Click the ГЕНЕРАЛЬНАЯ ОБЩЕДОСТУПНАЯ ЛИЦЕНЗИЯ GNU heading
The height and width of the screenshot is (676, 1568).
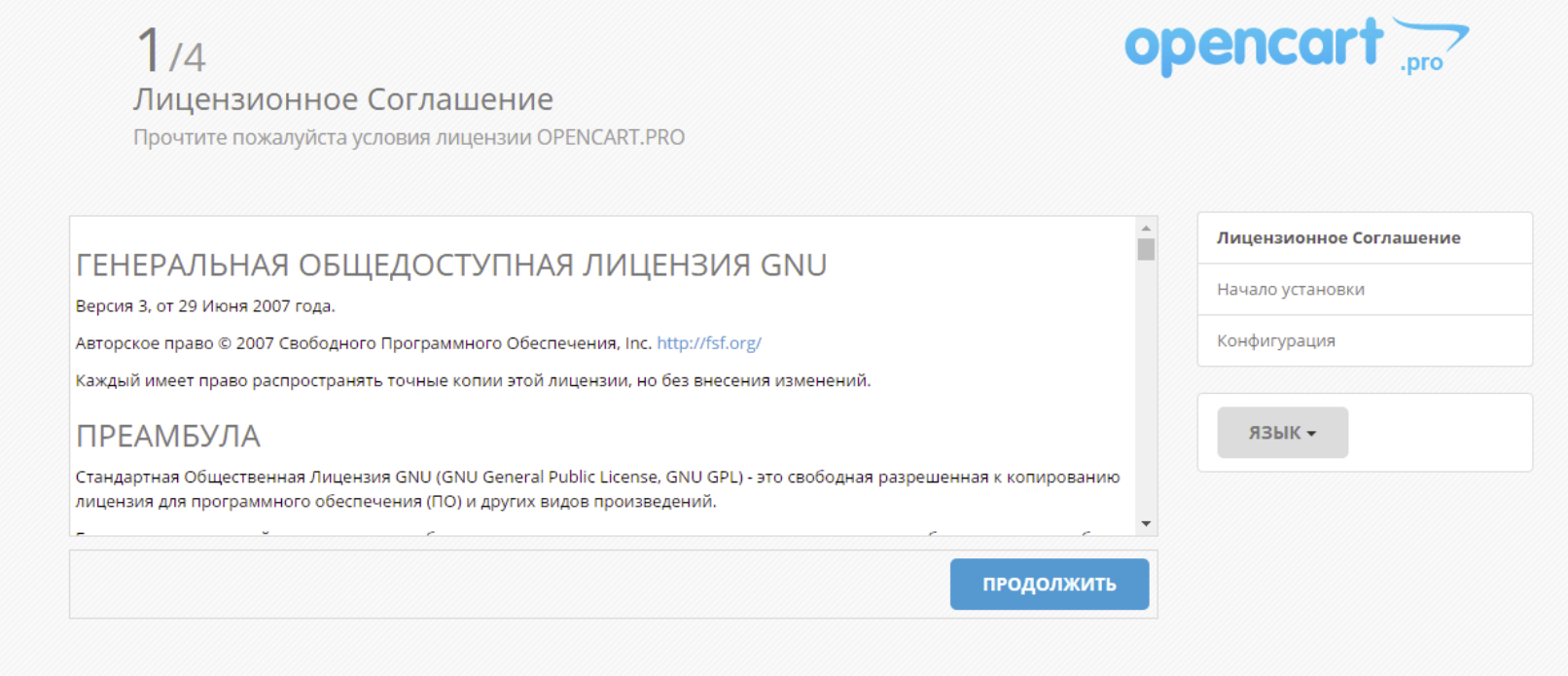pyautogui.click(x=451, y=265)
